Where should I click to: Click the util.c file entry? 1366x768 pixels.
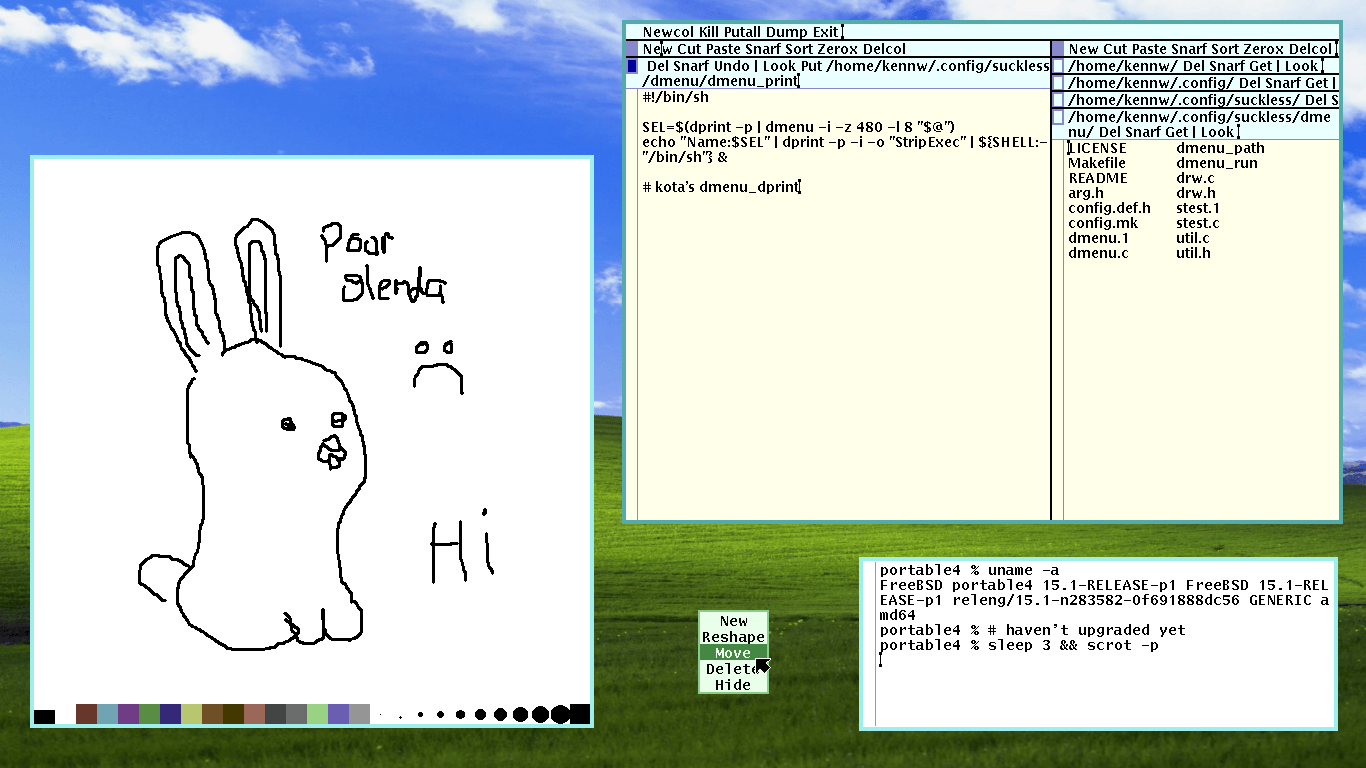point(1193,238)
